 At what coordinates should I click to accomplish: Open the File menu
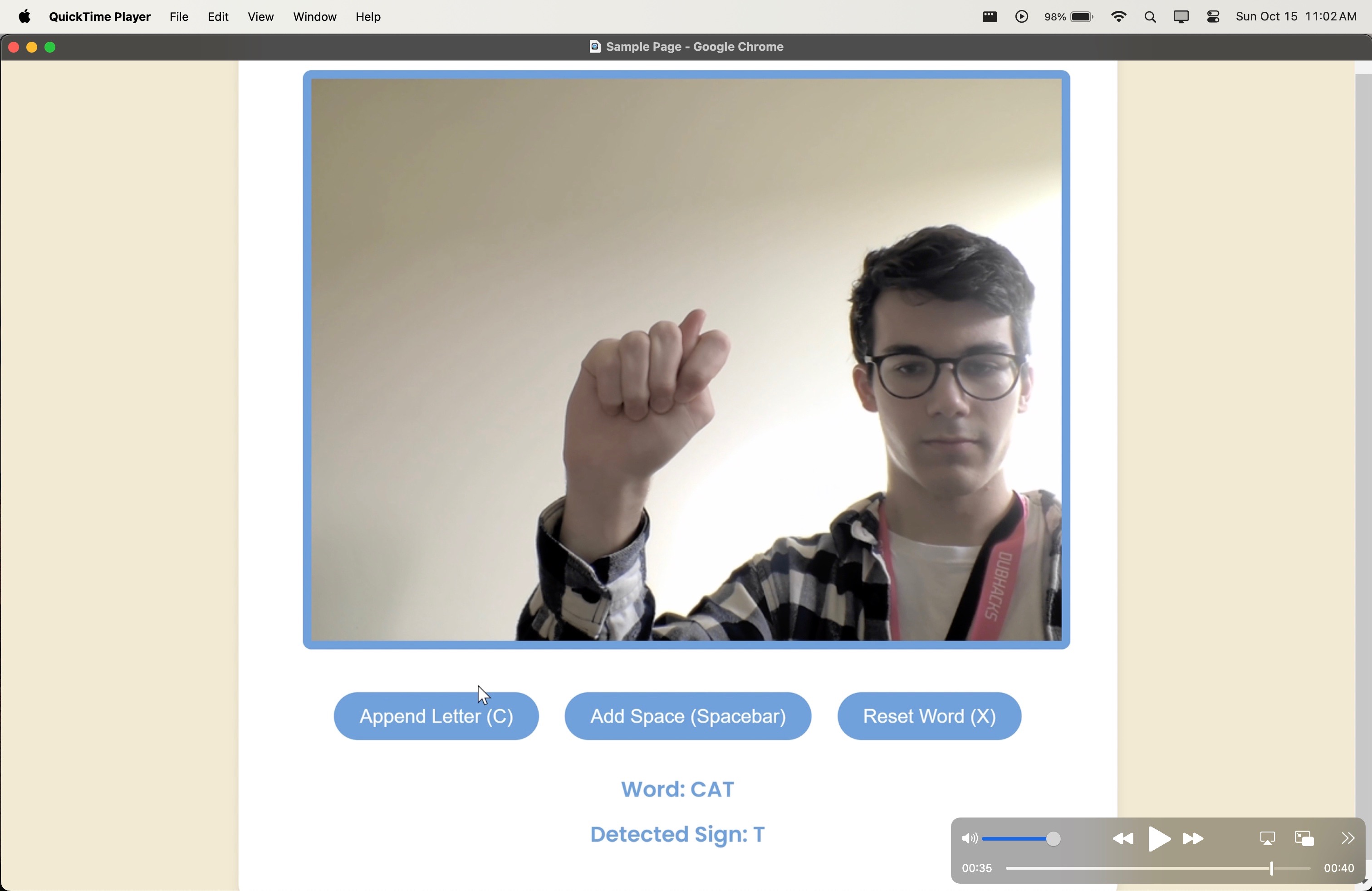[179, 17]
